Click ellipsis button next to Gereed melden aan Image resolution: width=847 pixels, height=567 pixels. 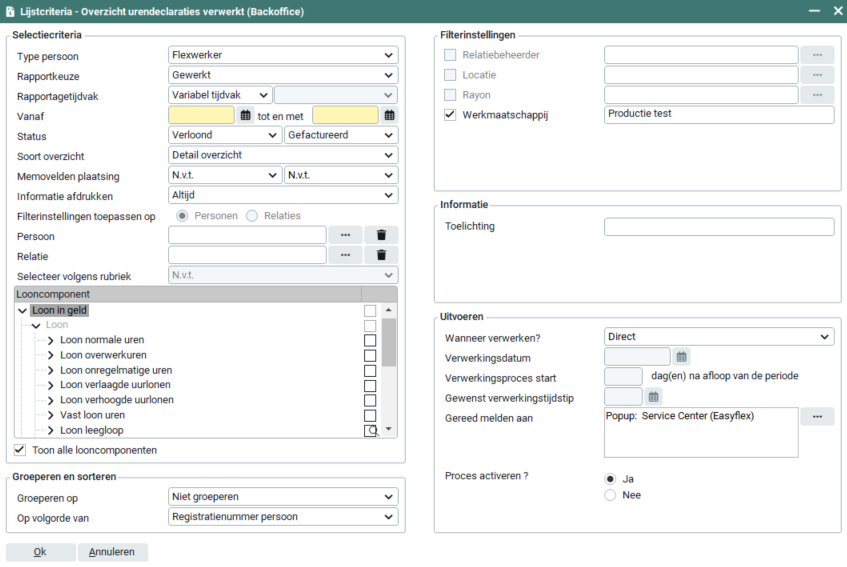(817, 417)
